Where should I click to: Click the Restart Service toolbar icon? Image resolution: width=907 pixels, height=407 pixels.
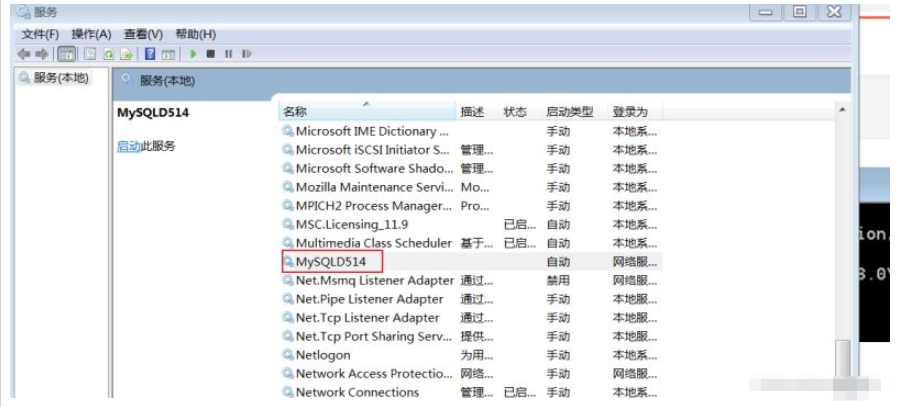click(x=247, y=54)
